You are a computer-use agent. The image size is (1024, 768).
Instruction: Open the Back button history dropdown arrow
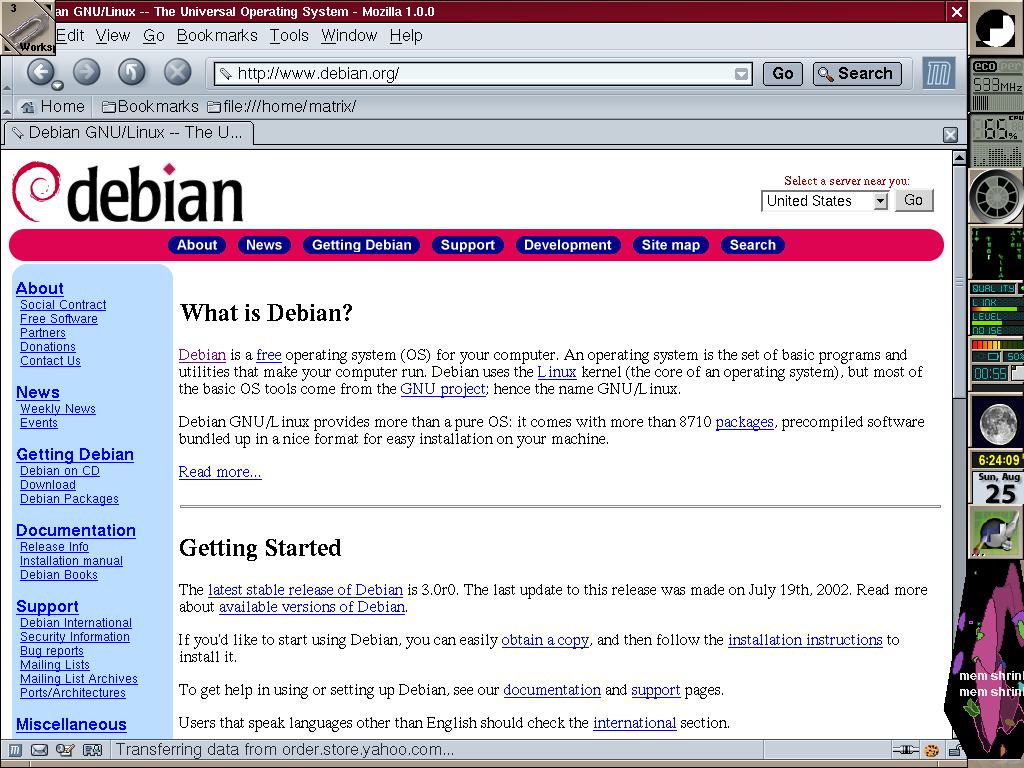pyautogui.click(x=58, y=85)
